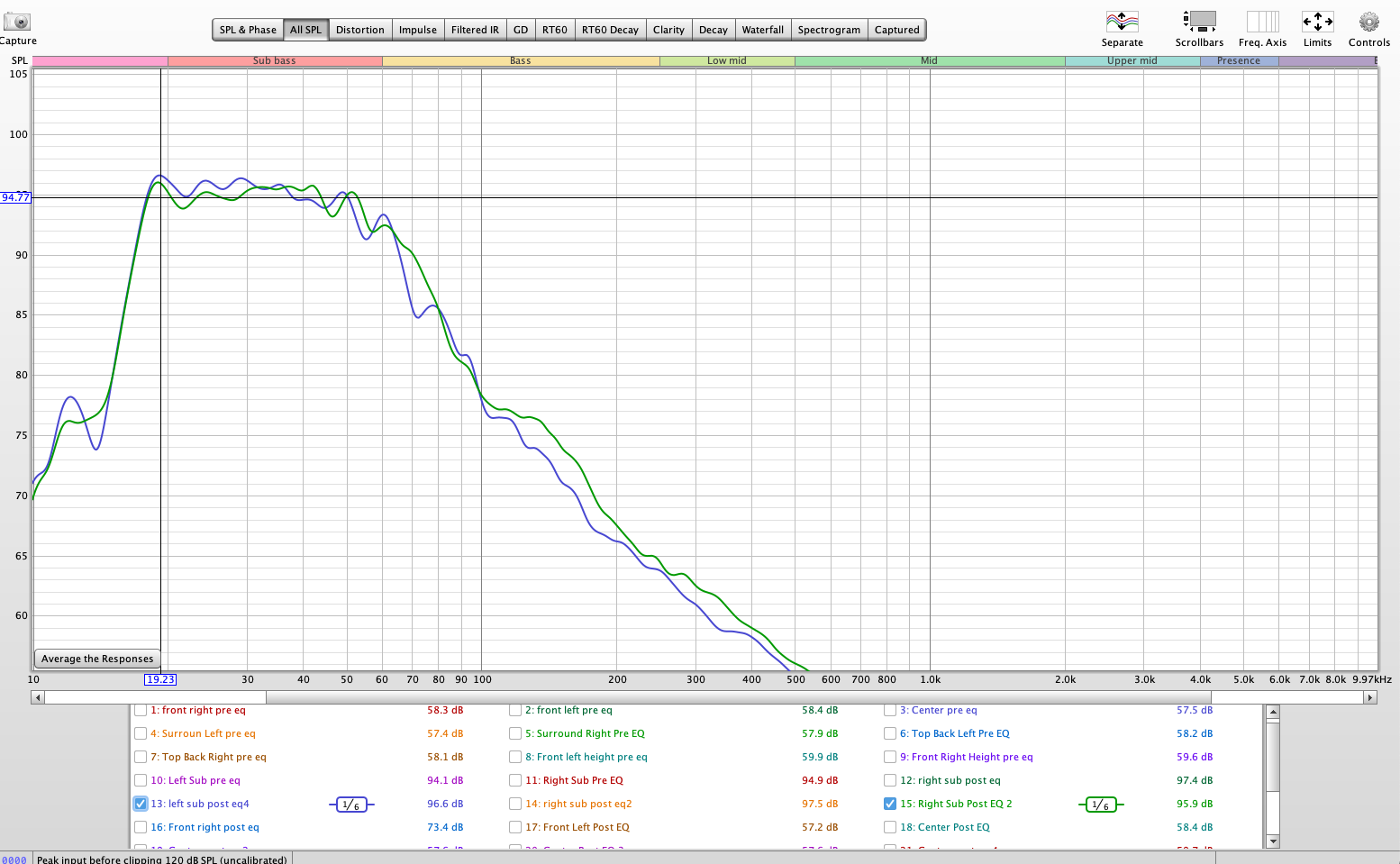Open the Clarity tab

pos(668,30)
